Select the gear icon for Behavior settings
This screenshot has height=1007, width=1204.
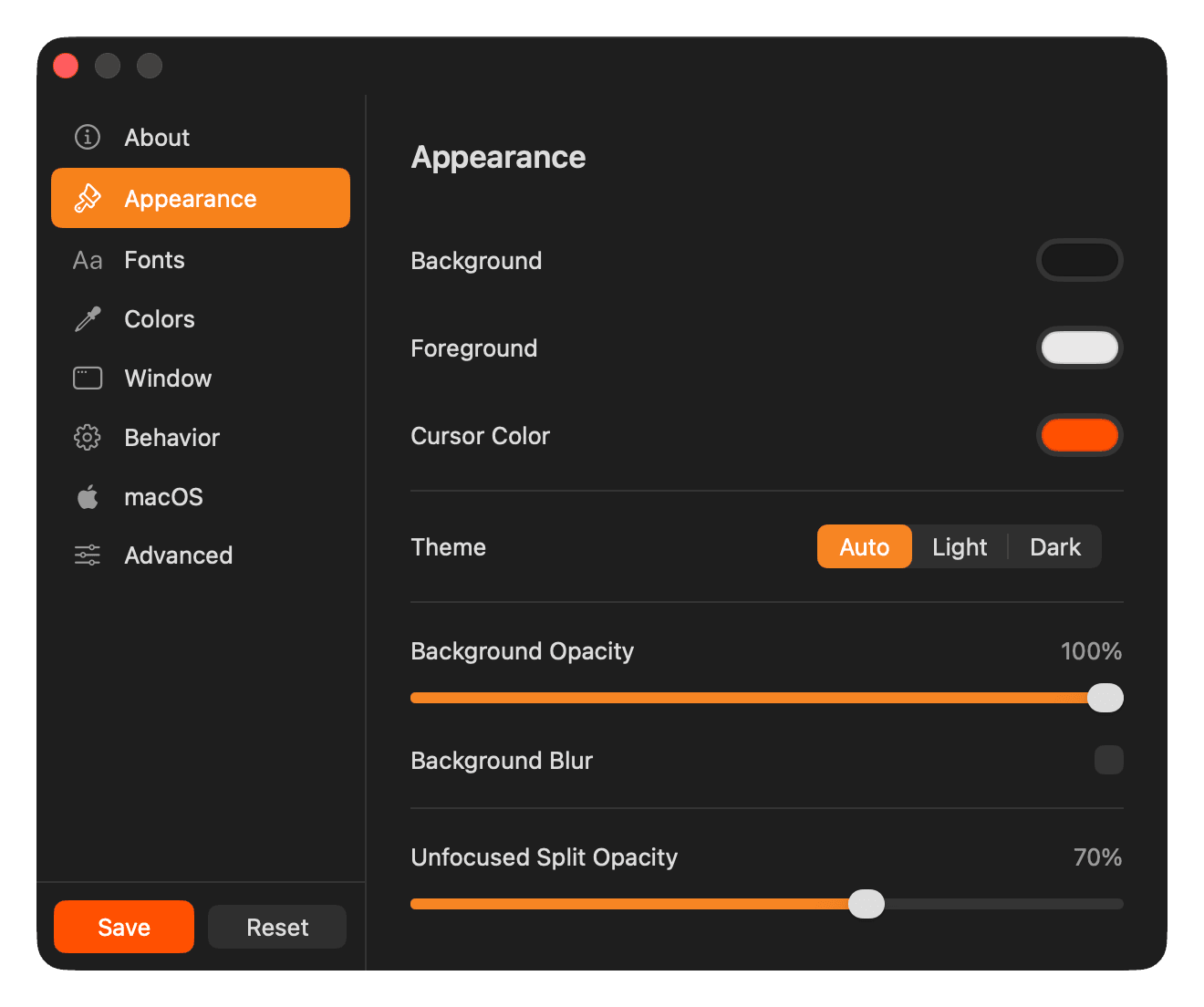[87, 437]
